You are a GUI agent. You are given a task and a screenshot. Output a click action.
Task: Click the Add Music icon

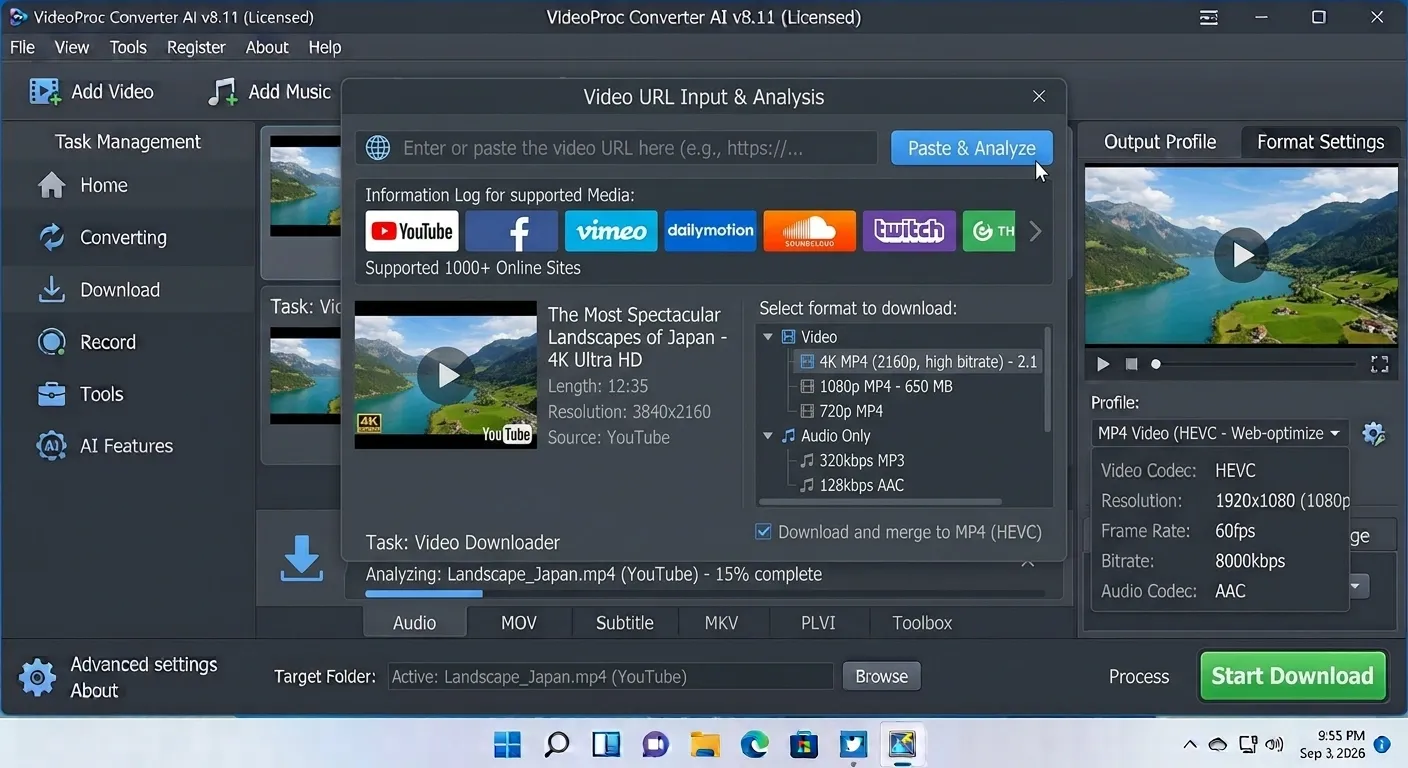click(222, 91)
